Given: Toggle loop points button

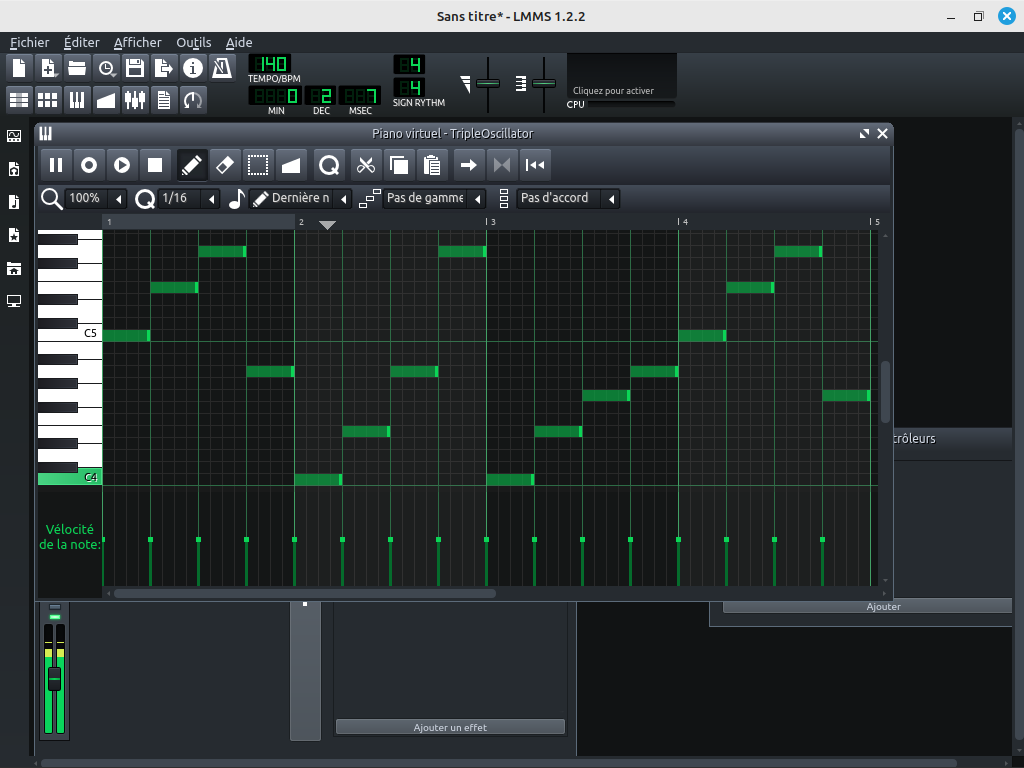Looking at the screenshot, I should click(502, 165).
